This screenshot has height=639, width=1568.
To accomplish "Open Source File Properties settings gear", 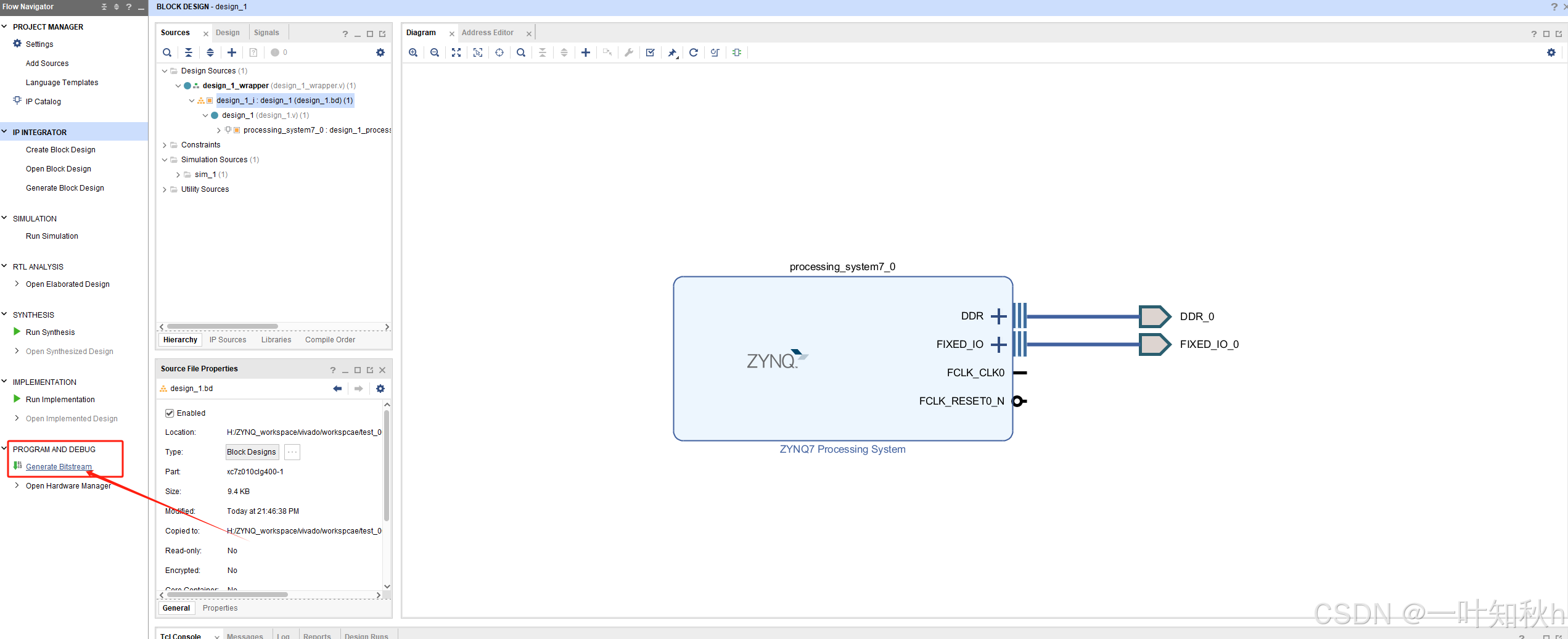I will (380, 389).
